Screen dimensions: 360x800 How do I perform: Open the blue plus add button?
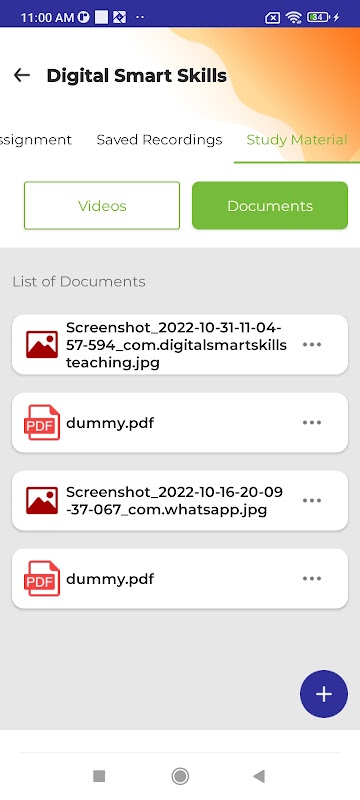click(324, 694)
